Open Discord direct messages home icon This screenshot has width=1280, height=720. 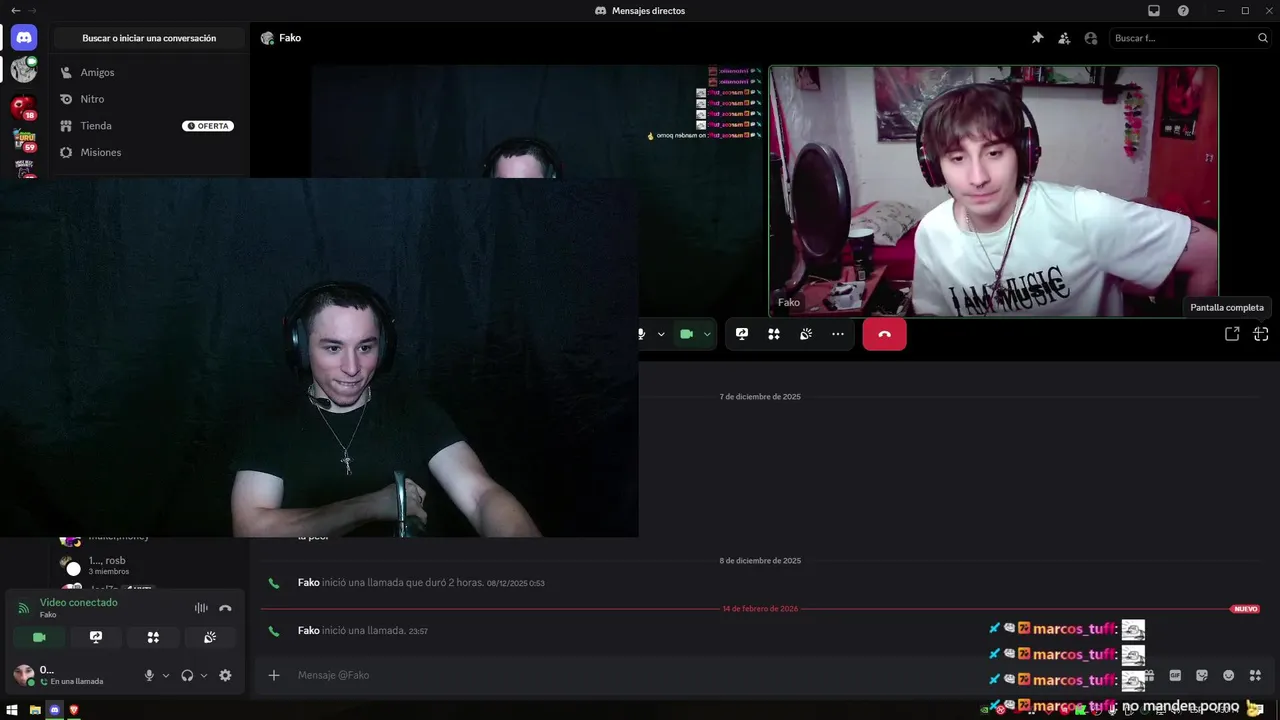pyautogui.click(x=24, y=38)
